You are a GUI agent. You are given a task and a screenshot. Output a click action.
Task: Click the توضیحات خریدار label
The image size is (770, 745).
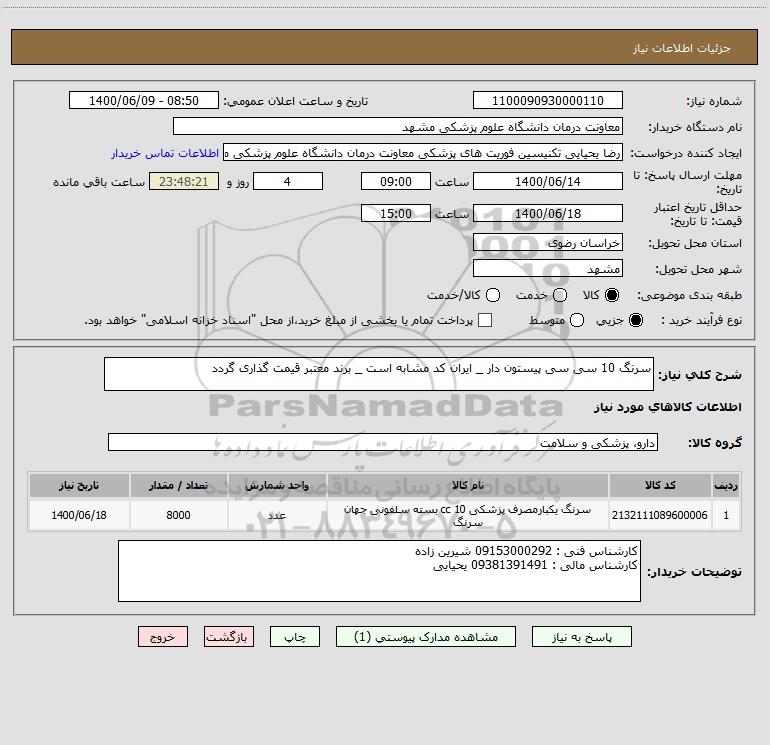(694, 572)
